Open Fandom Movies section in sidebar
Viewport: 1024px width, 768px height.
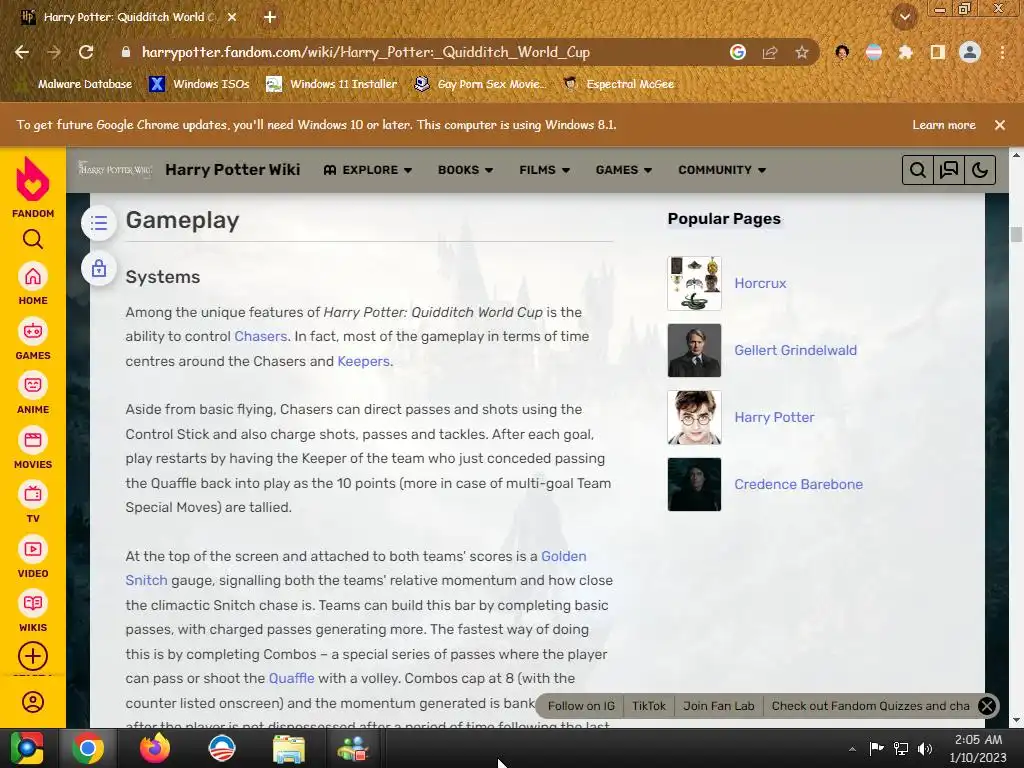click(33, 449)
